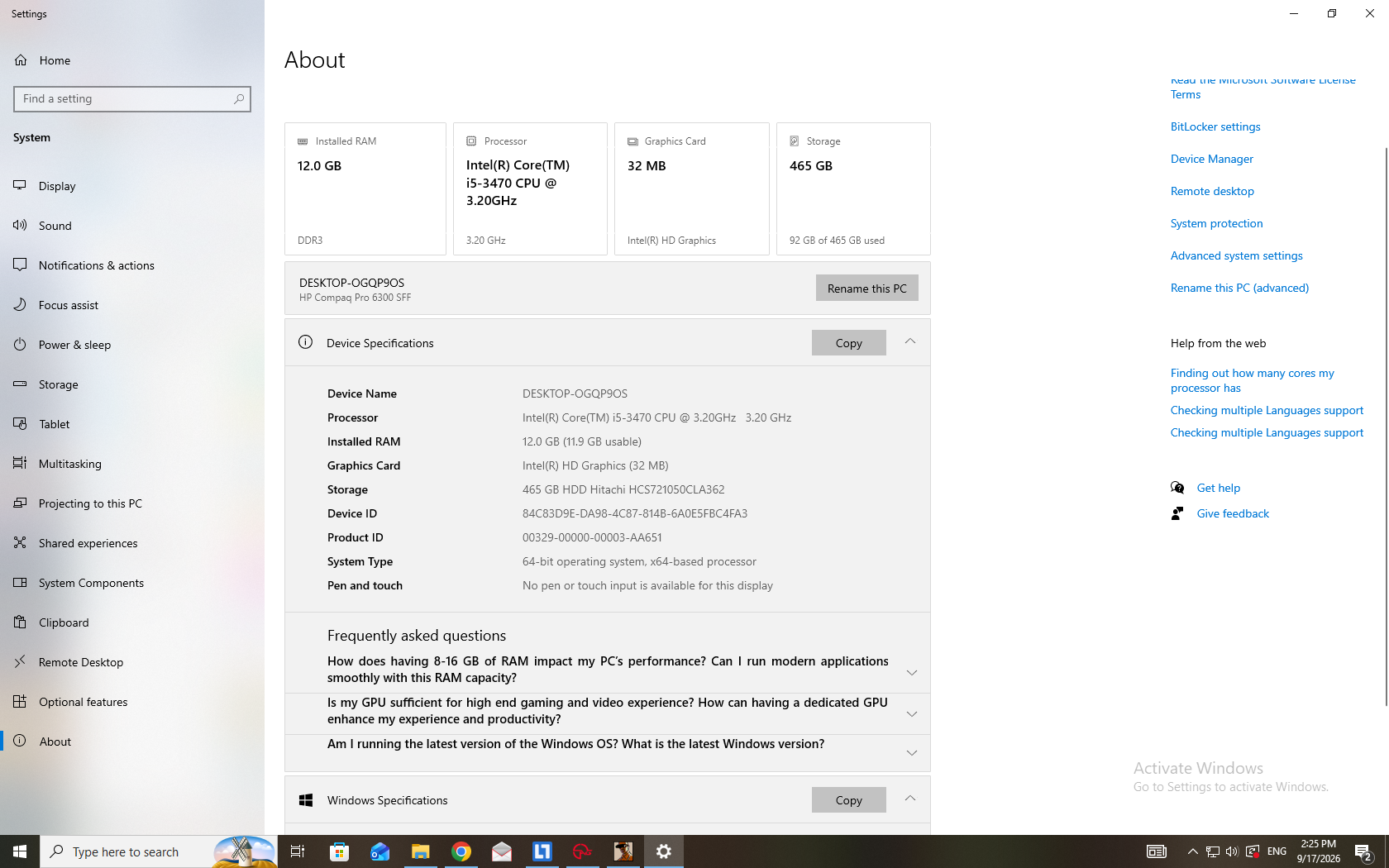Open Microsoft Store from the taskbar
This screenshot has width=1389, height=868.
pyautogui.click(x=339, y=851)
